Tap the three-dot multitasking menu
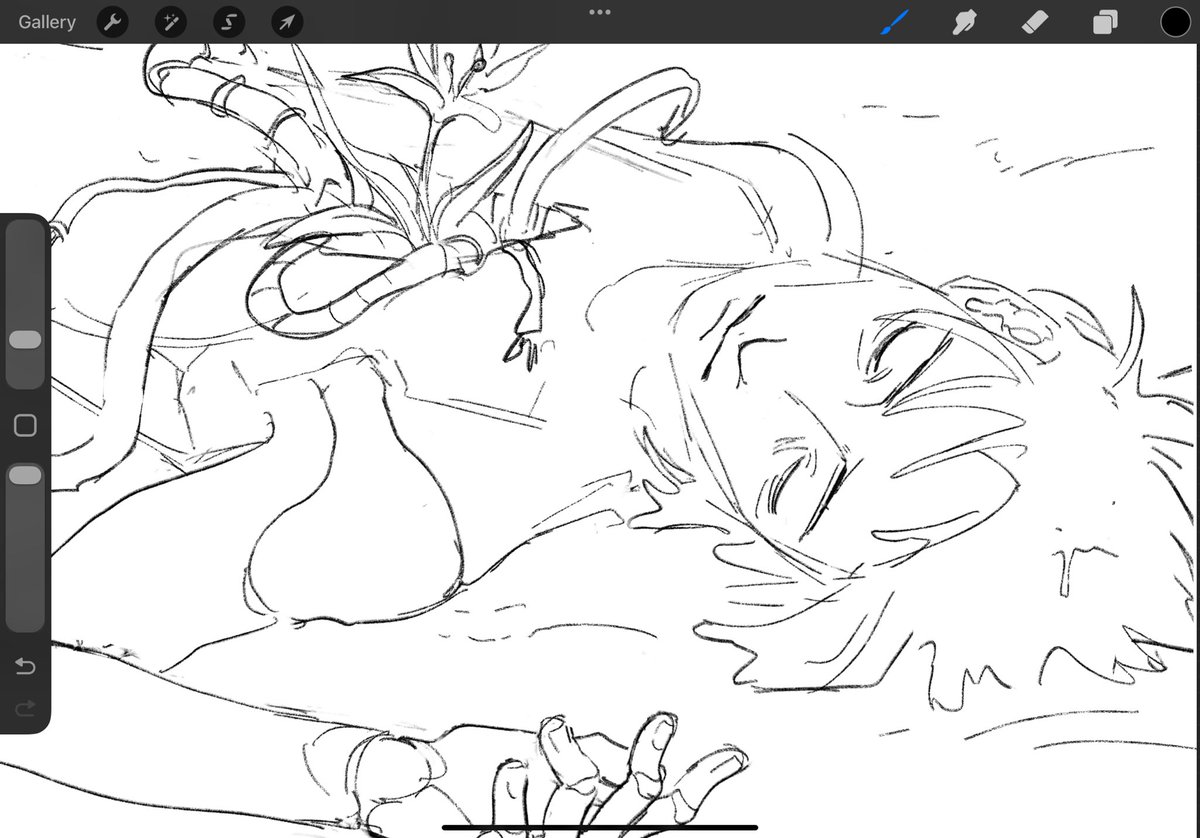Image resolution: width=1200 pixels, height=838 pixels. [600, 12]
